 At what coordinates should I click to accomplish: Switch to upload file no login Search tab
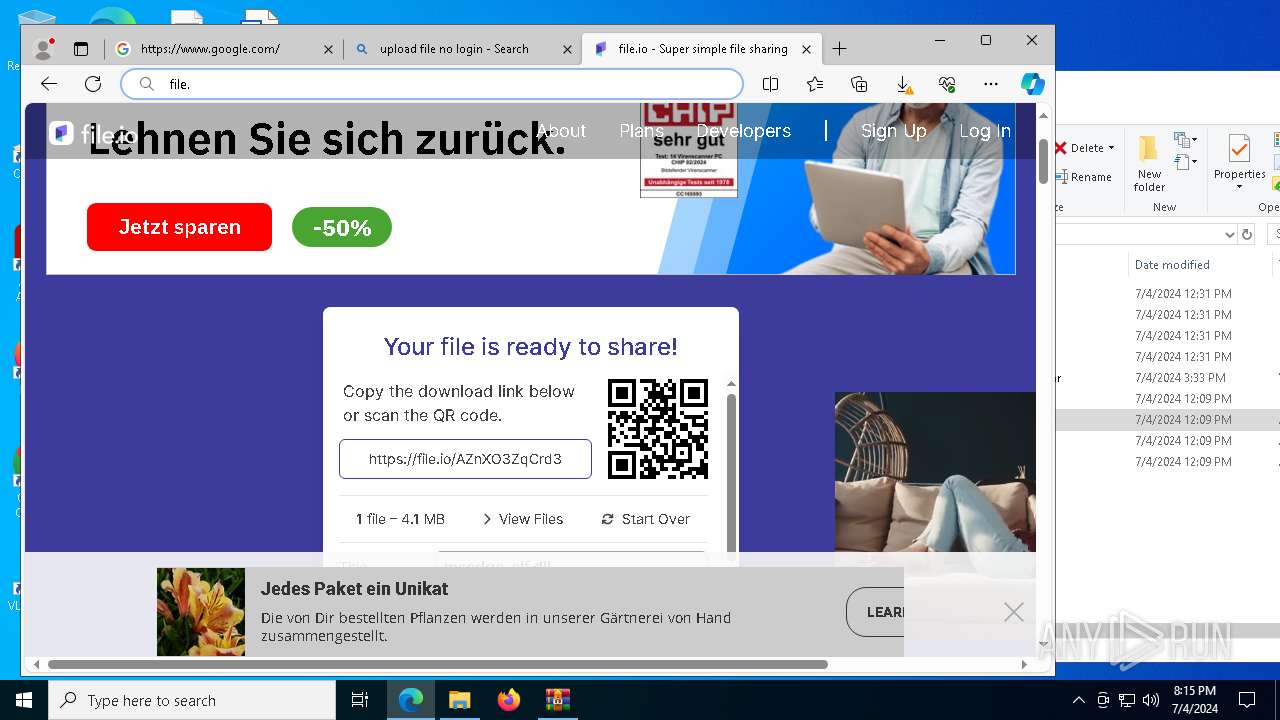462,49
